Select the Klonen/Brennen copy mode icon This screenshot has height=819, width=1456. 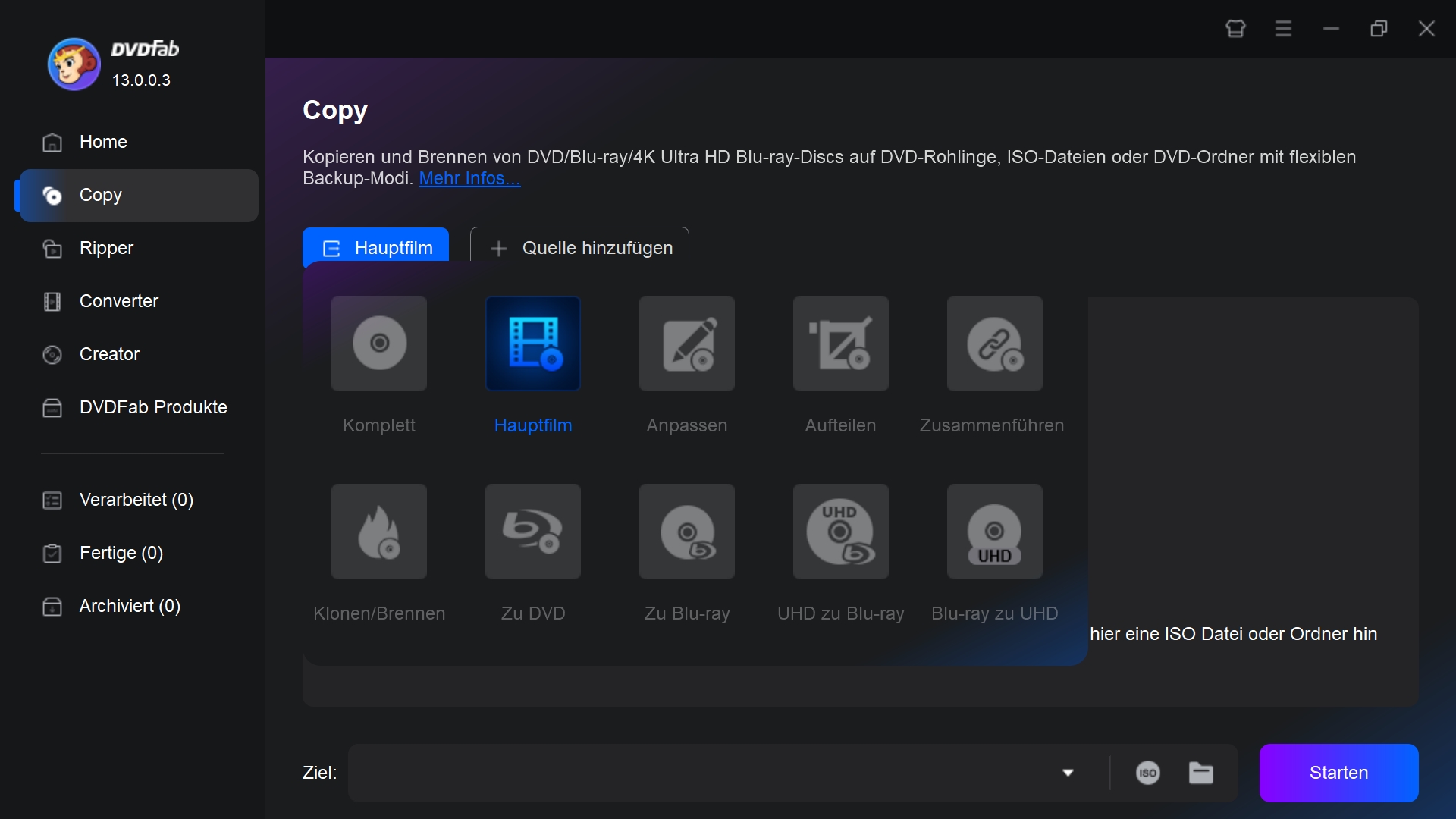tap(378, 532)
